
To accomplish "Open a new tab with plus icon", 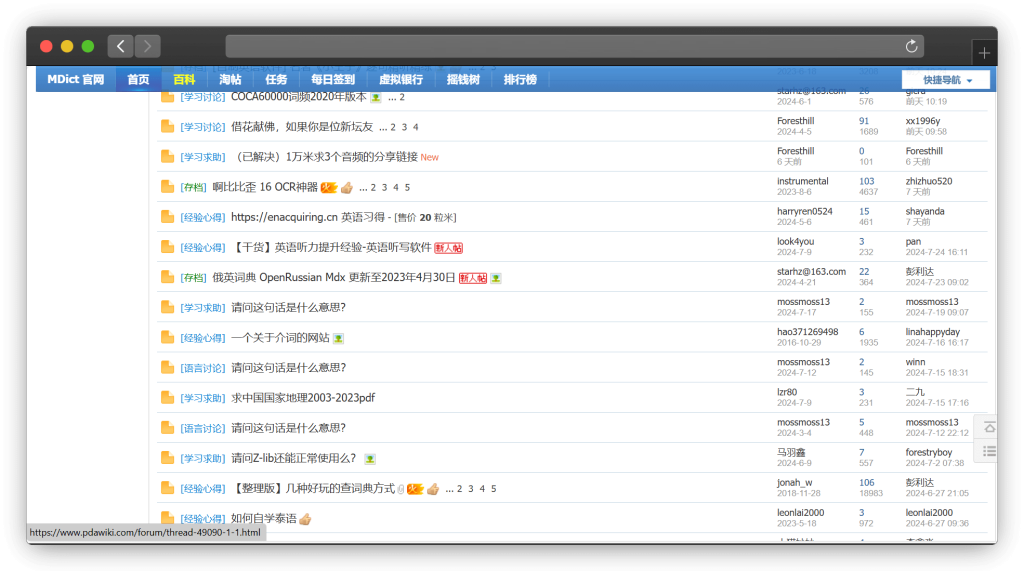I will point(984,53).
